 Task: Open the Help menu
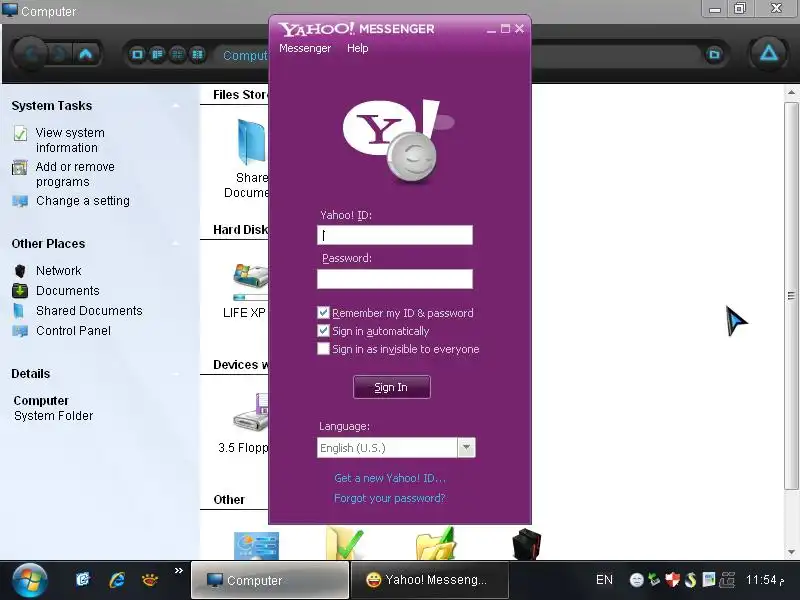357,48
